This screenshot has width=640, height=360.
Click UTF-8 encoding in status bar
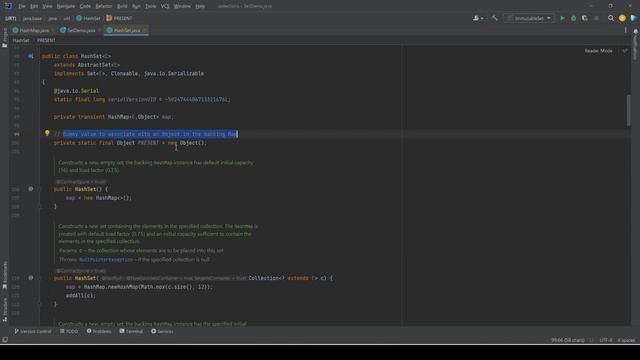(x=606, y=340)
